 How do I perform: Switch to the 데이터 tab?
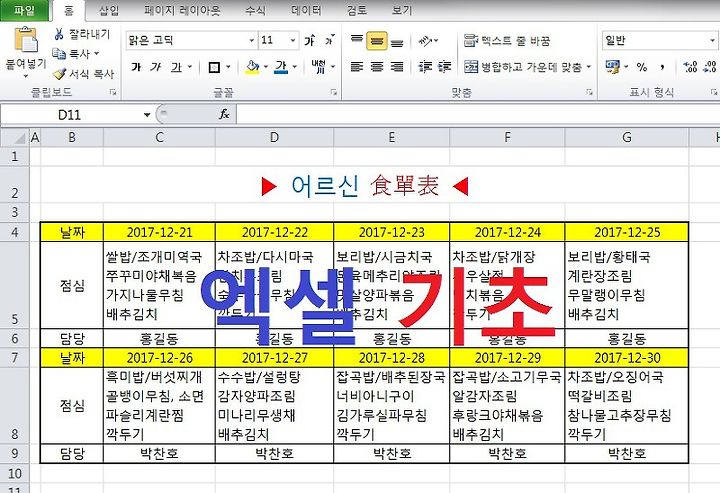point(306,10)
